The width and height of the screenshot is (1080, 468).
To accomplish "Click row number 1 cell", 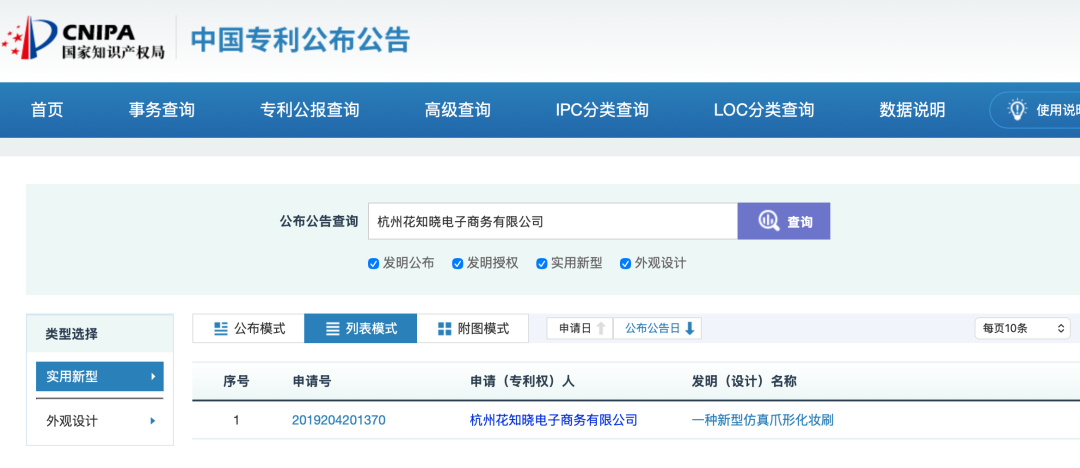I will click(236, 420).
